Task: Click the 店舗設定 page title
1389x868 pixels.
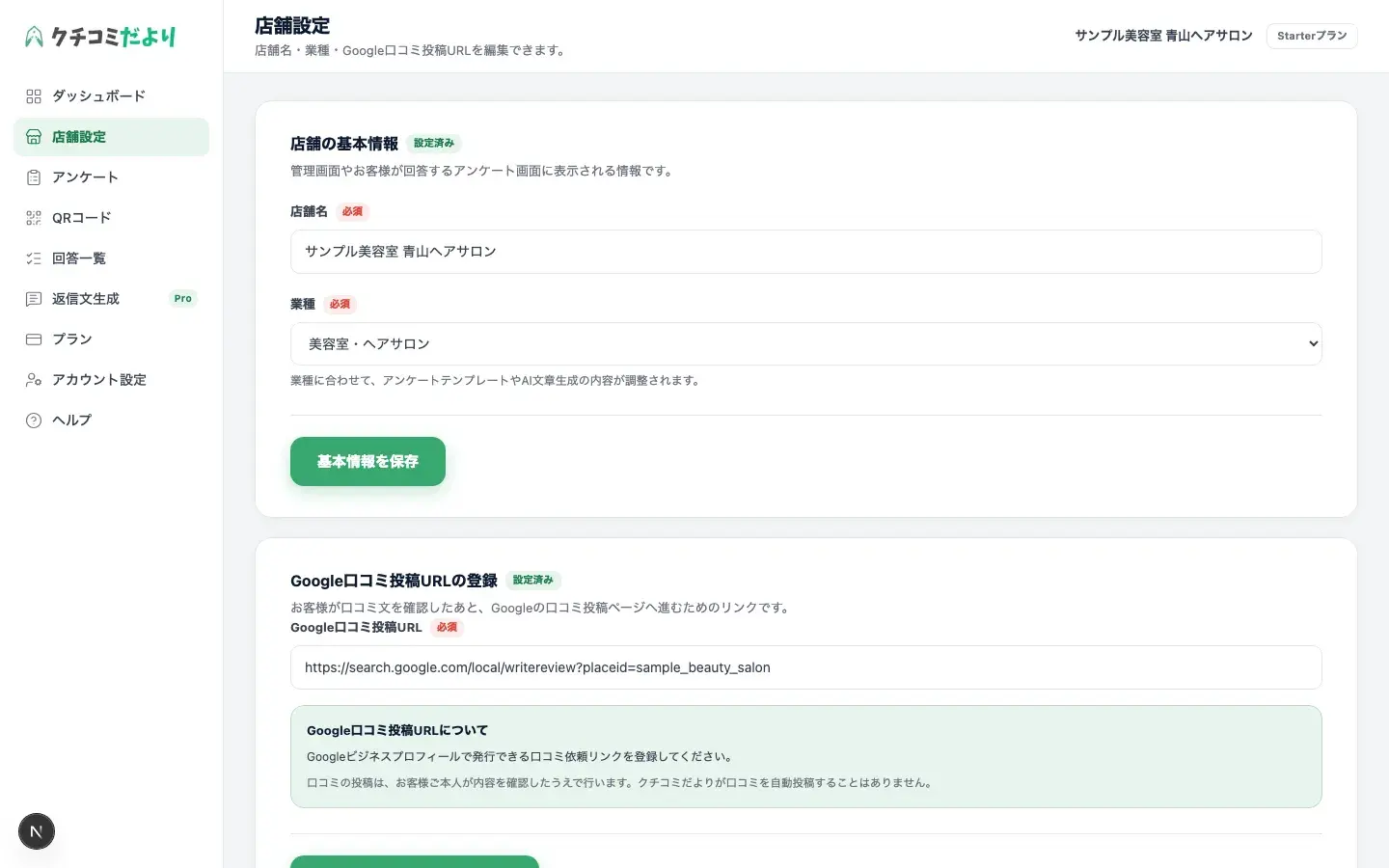Action: [x=292, y=26]
